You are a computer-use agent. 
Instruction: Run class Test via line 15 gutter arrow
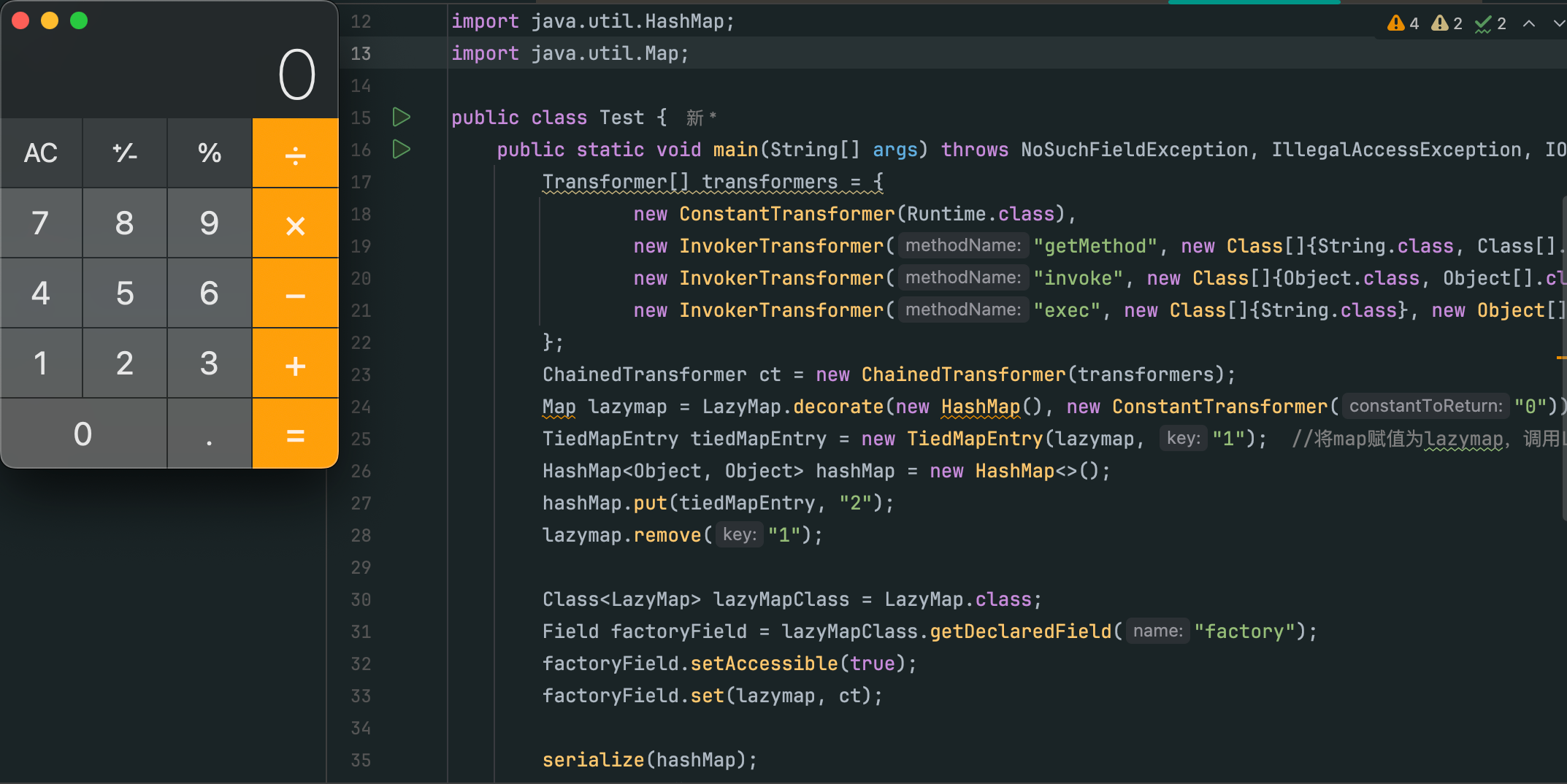click(x=401, y=117)
